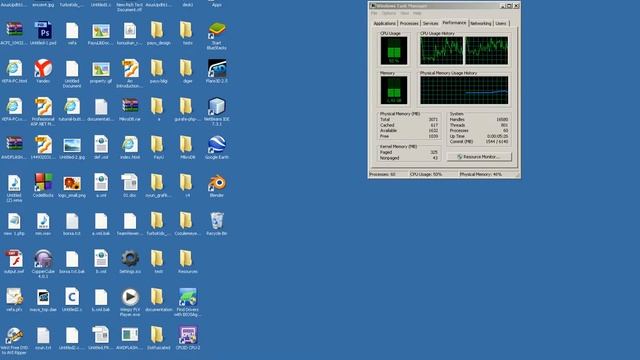Screen dimensions: 640x360
Task: Select the An Introduction help file
Action: (x=130, y=73)
